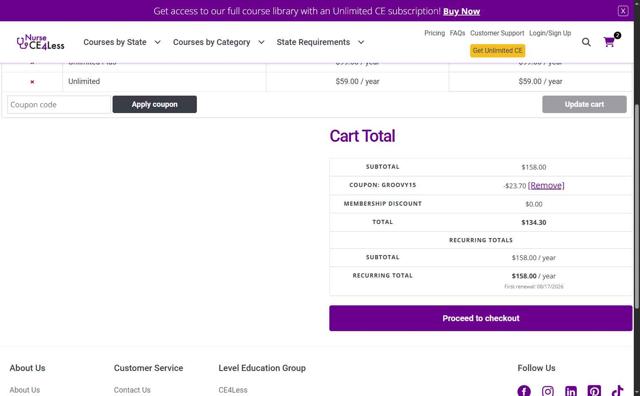Open the Instagram social icon
The width and height of the screenshot is (640, 396).
[548, 391]
